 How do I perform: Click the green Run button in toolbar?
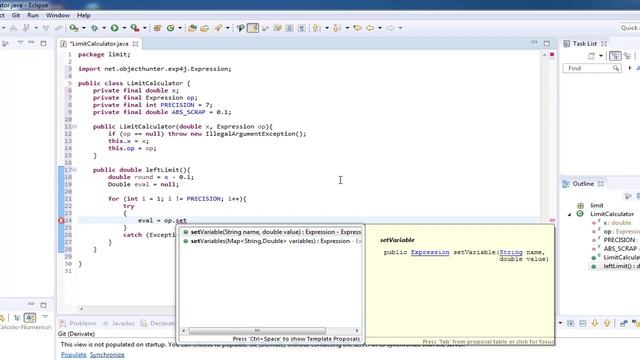(115, 28)
